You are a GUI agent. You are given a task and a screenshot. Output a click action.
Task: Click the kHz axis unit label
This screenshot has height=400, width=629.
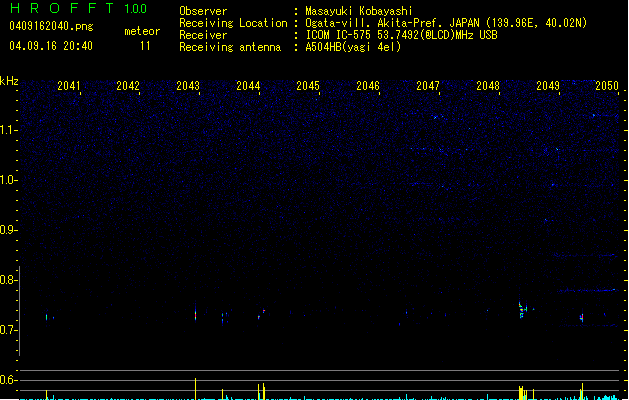click(x=9, y=81)
